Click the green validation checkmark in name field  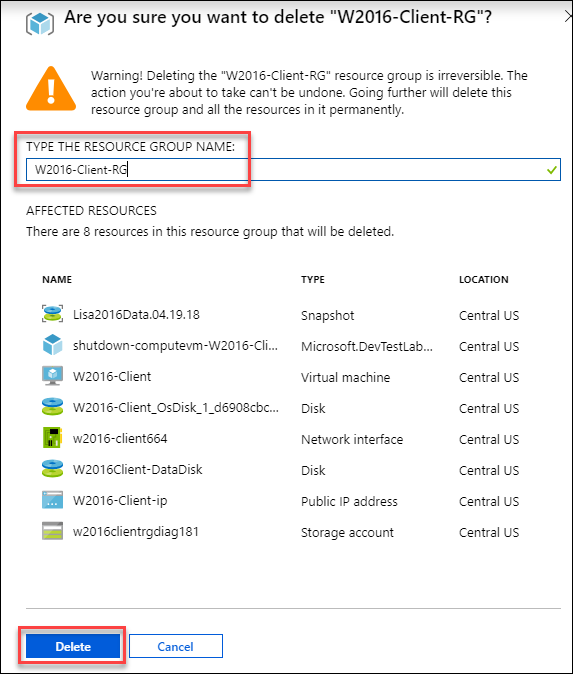tap(552, 170)
